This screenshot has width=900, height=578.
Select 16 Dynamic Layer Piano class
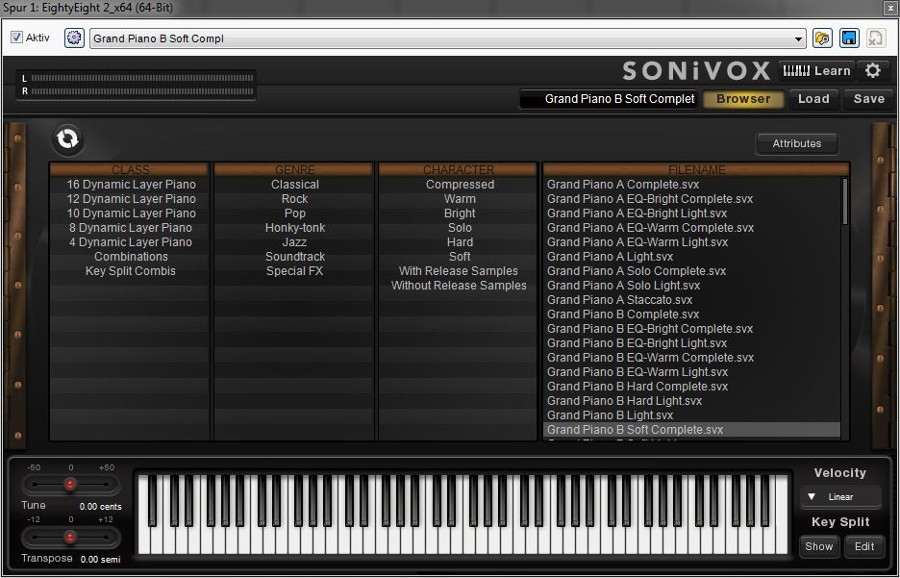click(131, 184)
